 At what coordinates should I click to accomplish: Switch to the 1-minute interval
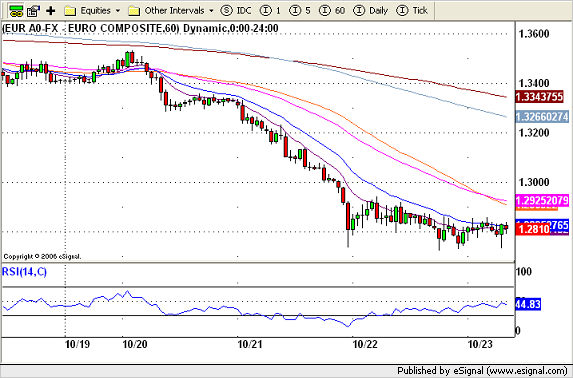(270, 11)
